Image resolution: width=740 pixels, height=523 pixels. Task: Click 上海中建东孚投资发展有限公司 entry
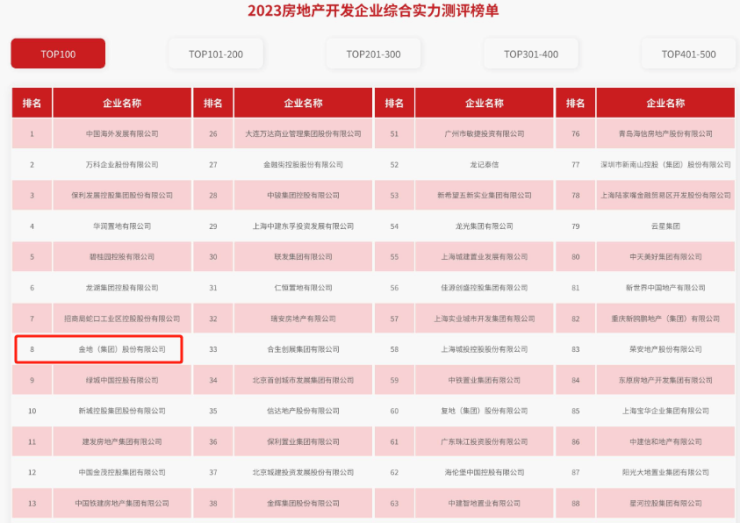coord(303,226)
